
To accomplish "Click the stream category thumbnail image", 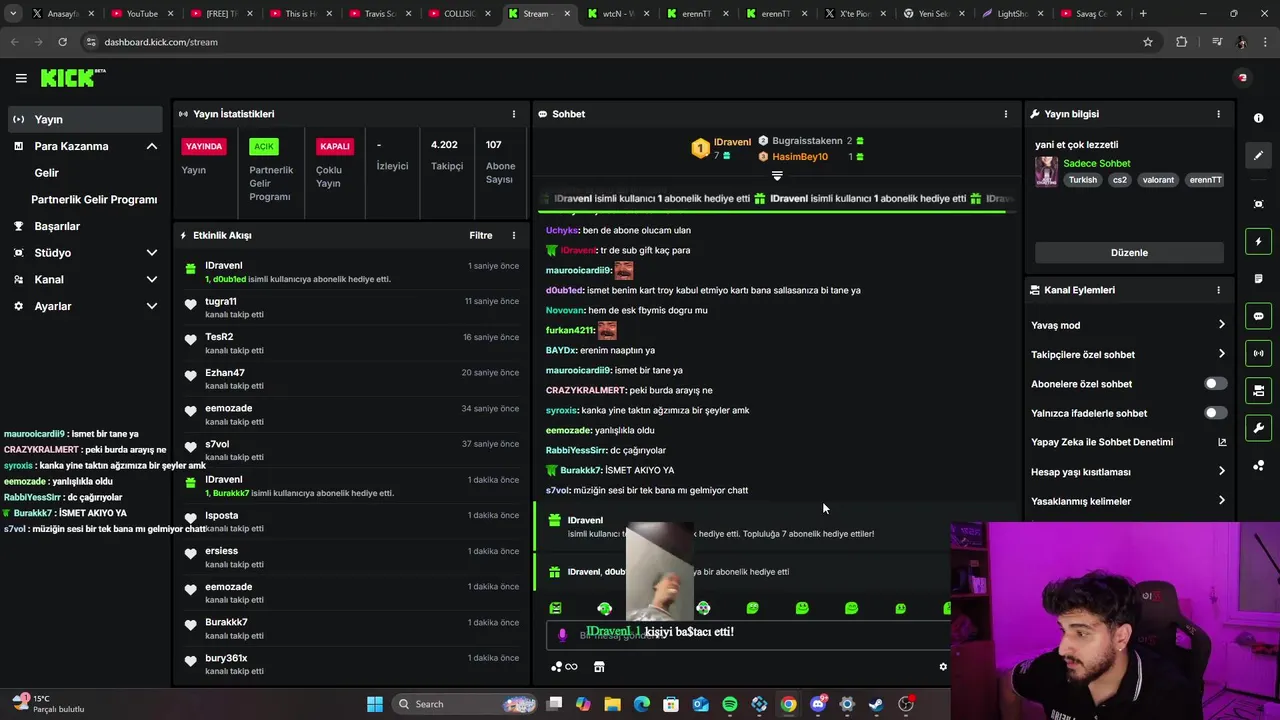I will coord(1046,171).
